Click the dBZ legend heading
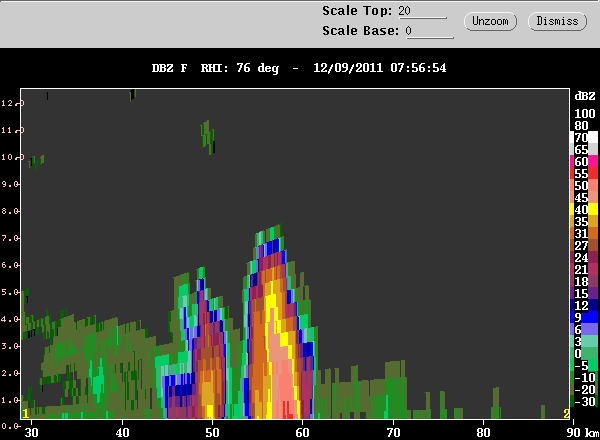 click(x=585, y=96)
